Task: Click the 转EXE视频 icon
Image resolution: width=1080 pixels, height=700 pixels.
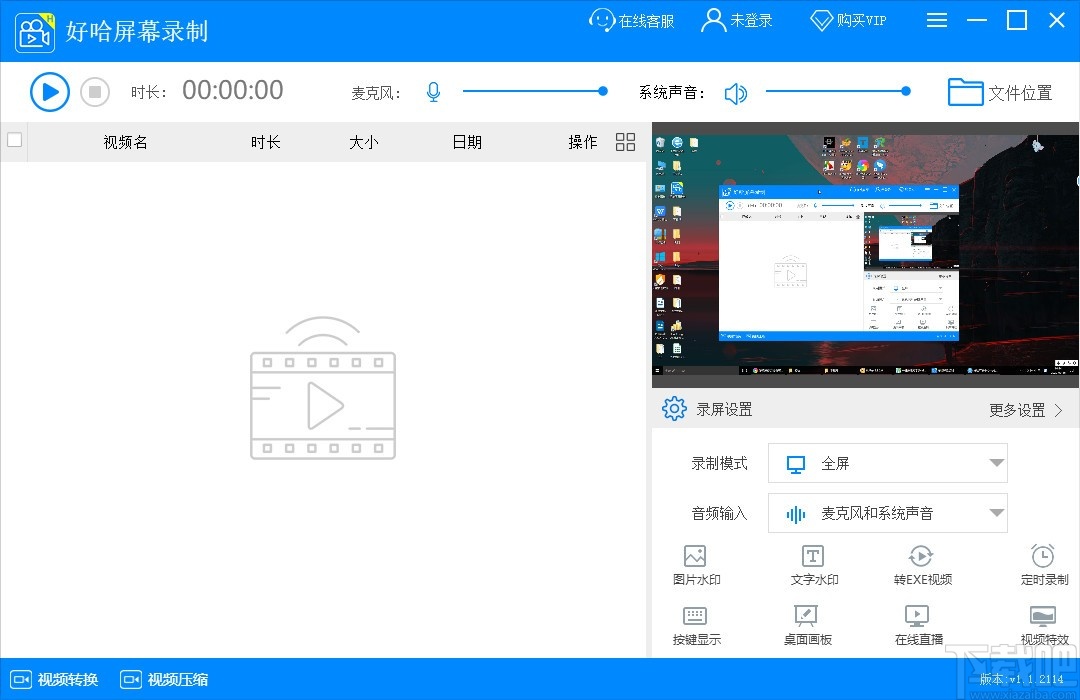Action: [x=921, y=563]
